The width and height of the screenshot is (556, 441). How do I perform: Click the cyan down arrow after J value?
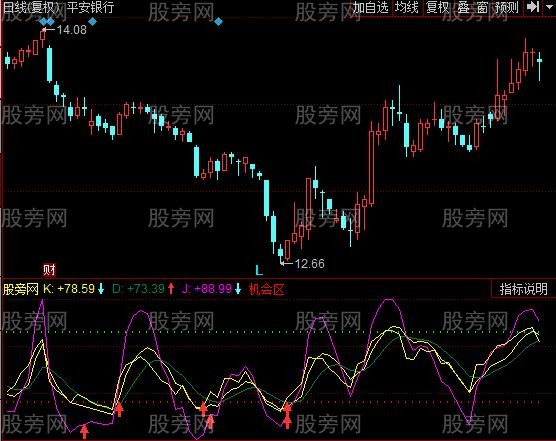pos(238,289)
